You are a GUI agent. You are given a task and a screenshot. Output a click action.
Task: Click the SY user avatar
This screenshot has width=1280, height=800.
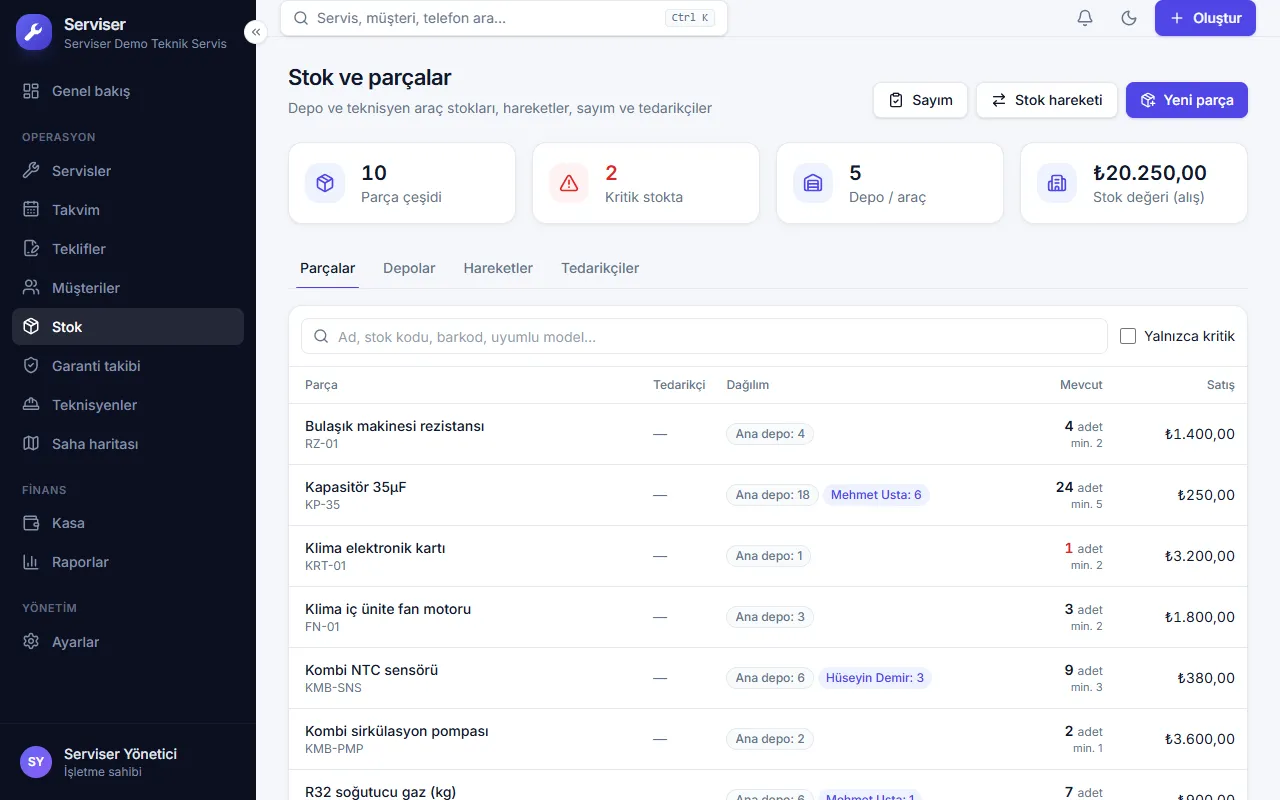(36, 762)
